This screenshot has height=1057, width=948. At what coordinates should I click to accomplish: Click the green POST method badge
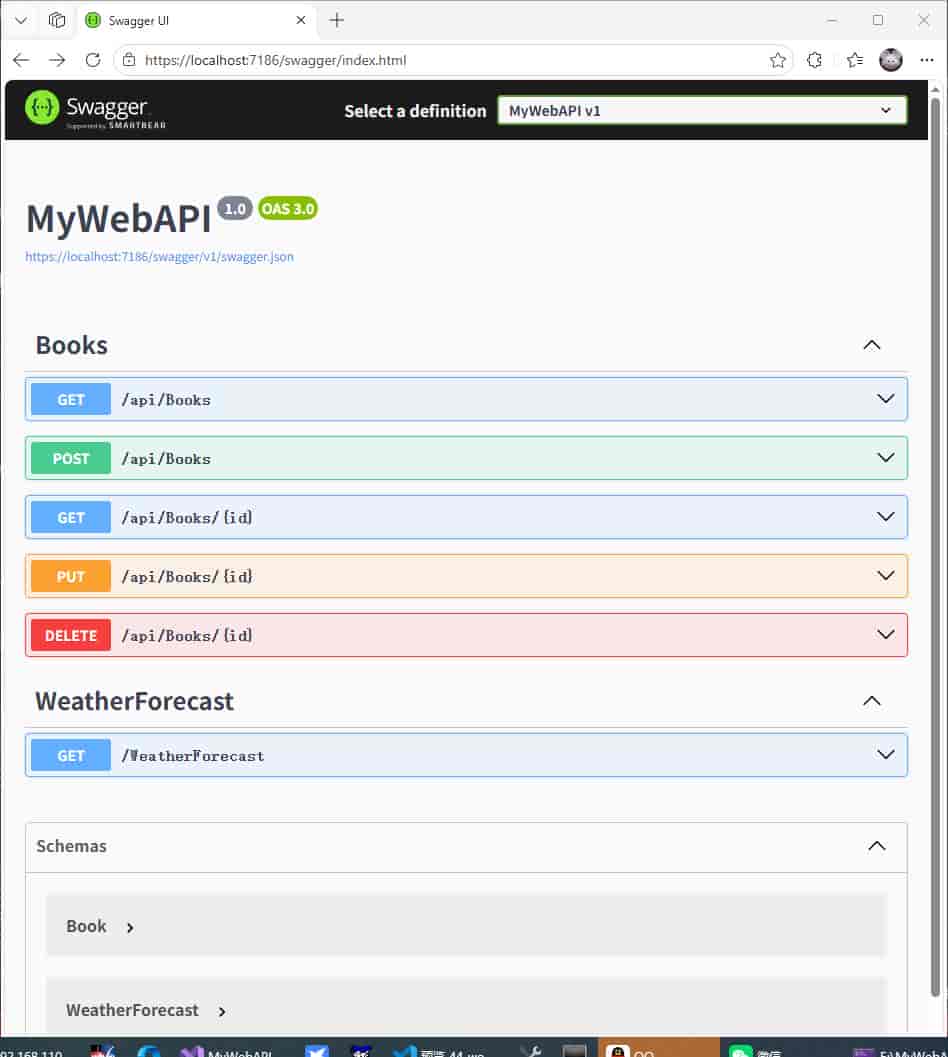pos(71,458)
